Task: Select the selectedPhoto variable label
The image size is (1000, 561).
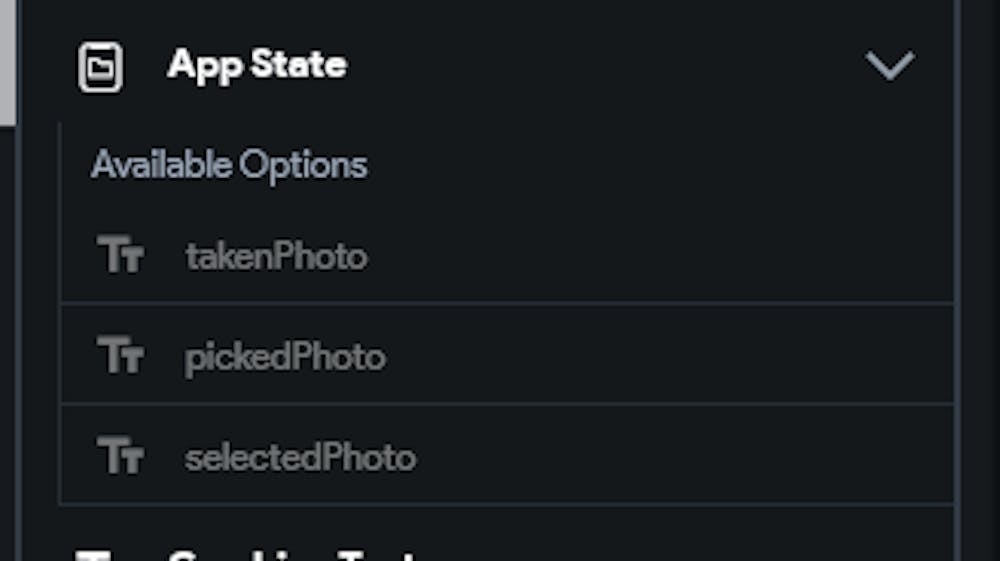Action: click(300, 458)
